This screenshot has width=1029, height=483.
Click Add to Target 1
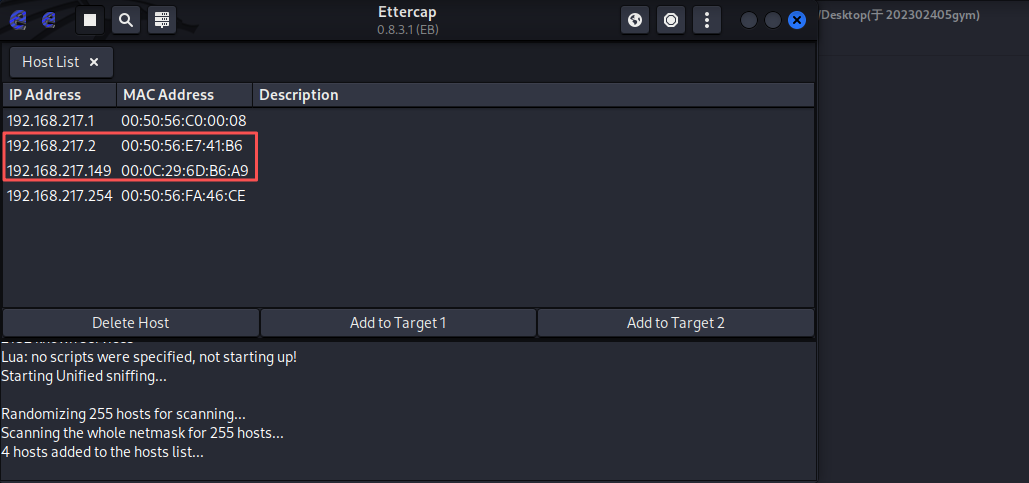[x=398, y=323]
